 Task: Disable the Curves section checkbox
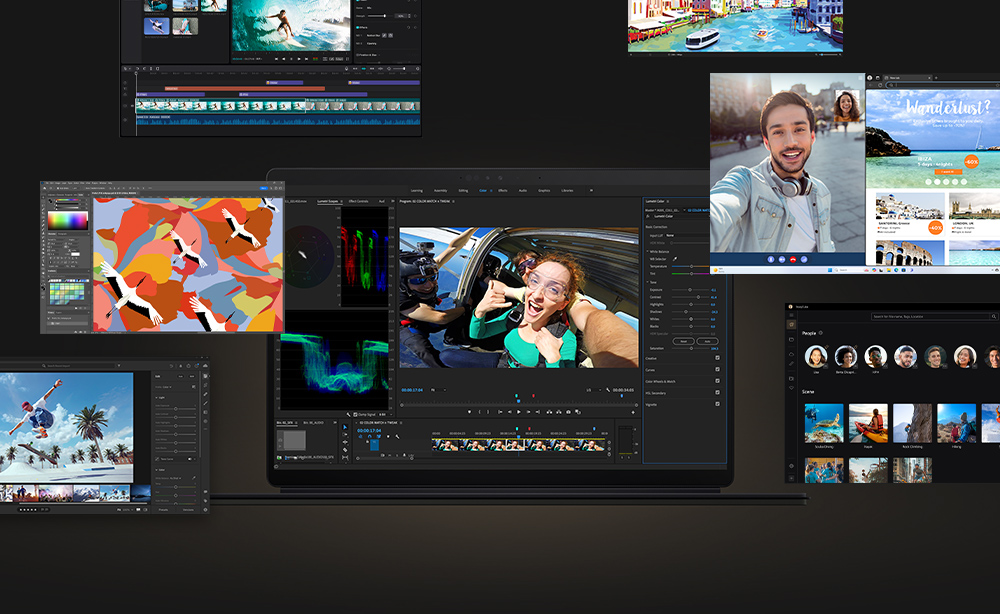(x=717, y=369)
